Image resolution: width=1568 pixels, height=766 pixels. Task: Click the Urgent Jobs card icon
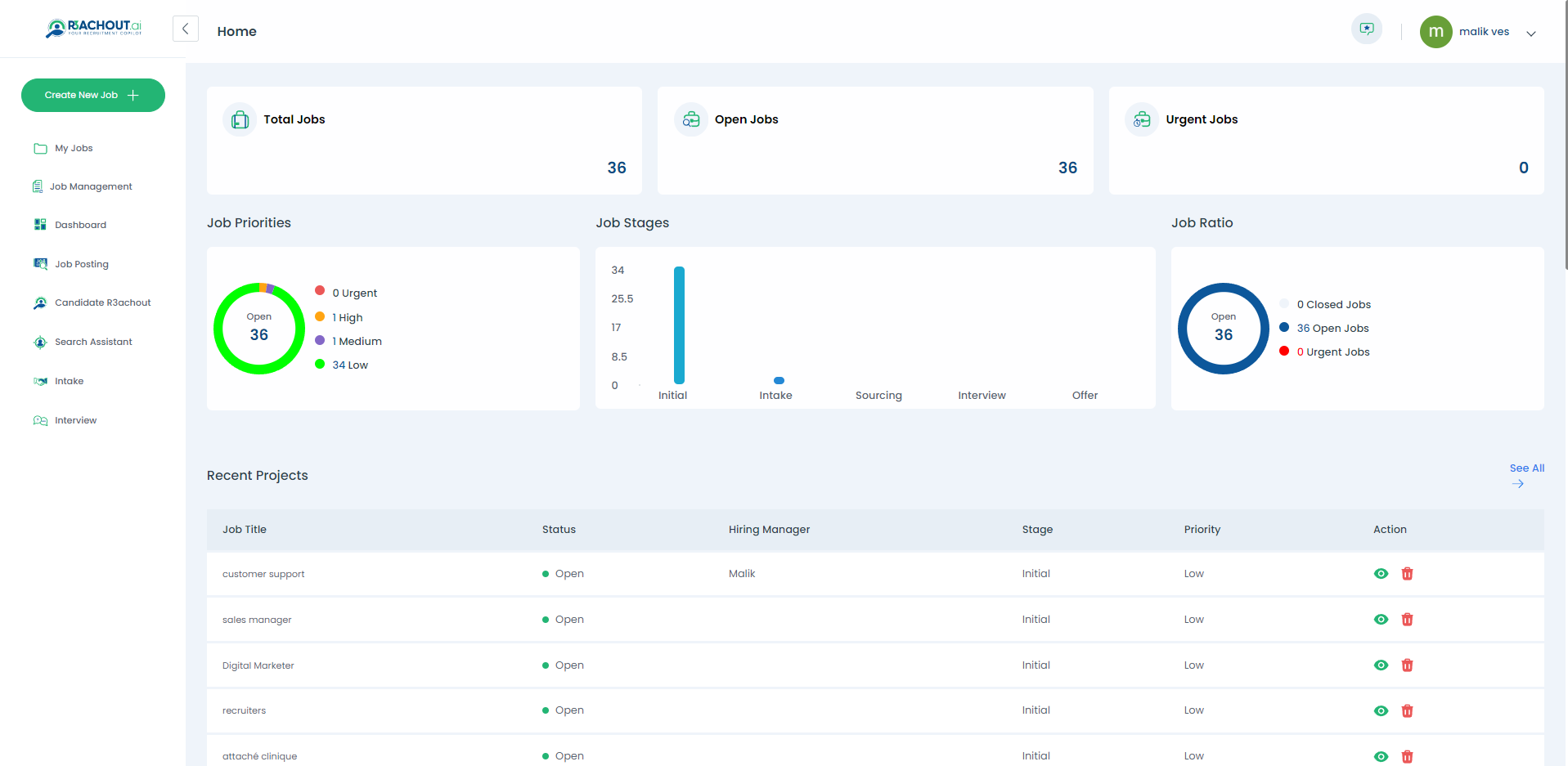(1142, 119)
